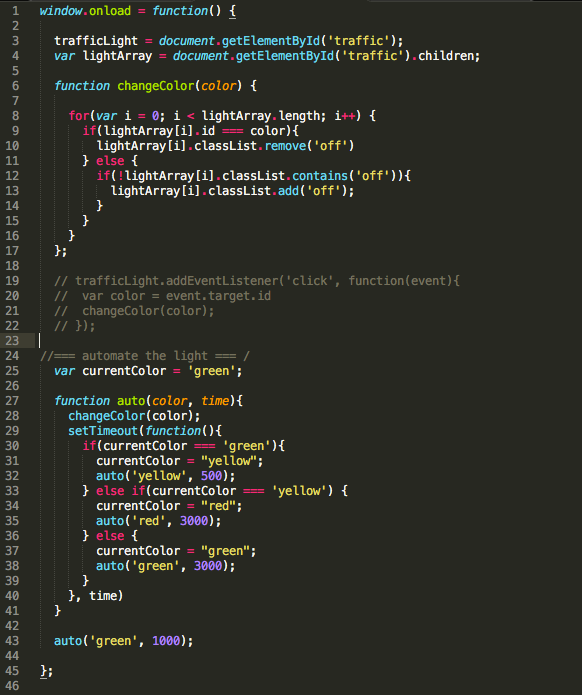Click 'else' keyword on line 36
Image resolution: width=582 pixels, height=695 pixels.
click(x=110, y=536)
